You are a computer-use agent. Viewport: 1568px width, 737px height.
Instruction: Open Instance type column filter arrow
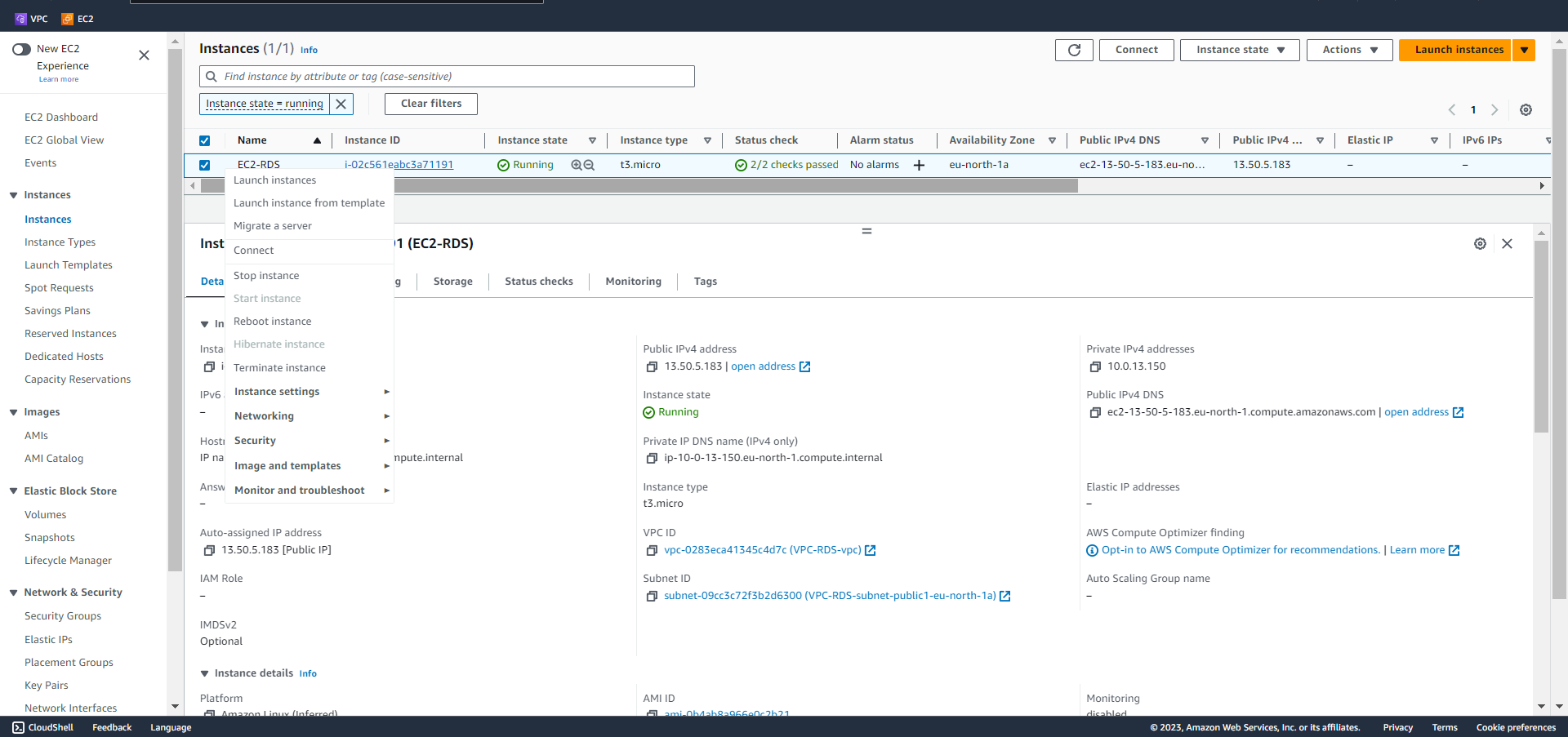707,140
